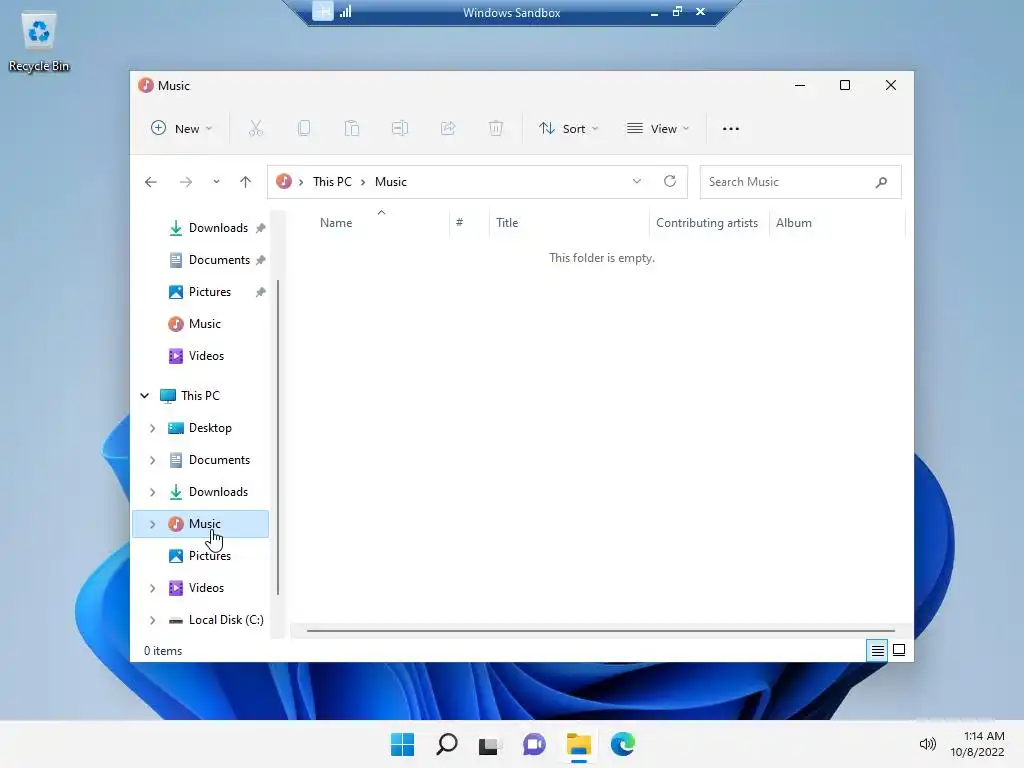Viewport: 1024px width, 768px height.
Task: Go back with the left arrow
Action: (x=151, y=182)
